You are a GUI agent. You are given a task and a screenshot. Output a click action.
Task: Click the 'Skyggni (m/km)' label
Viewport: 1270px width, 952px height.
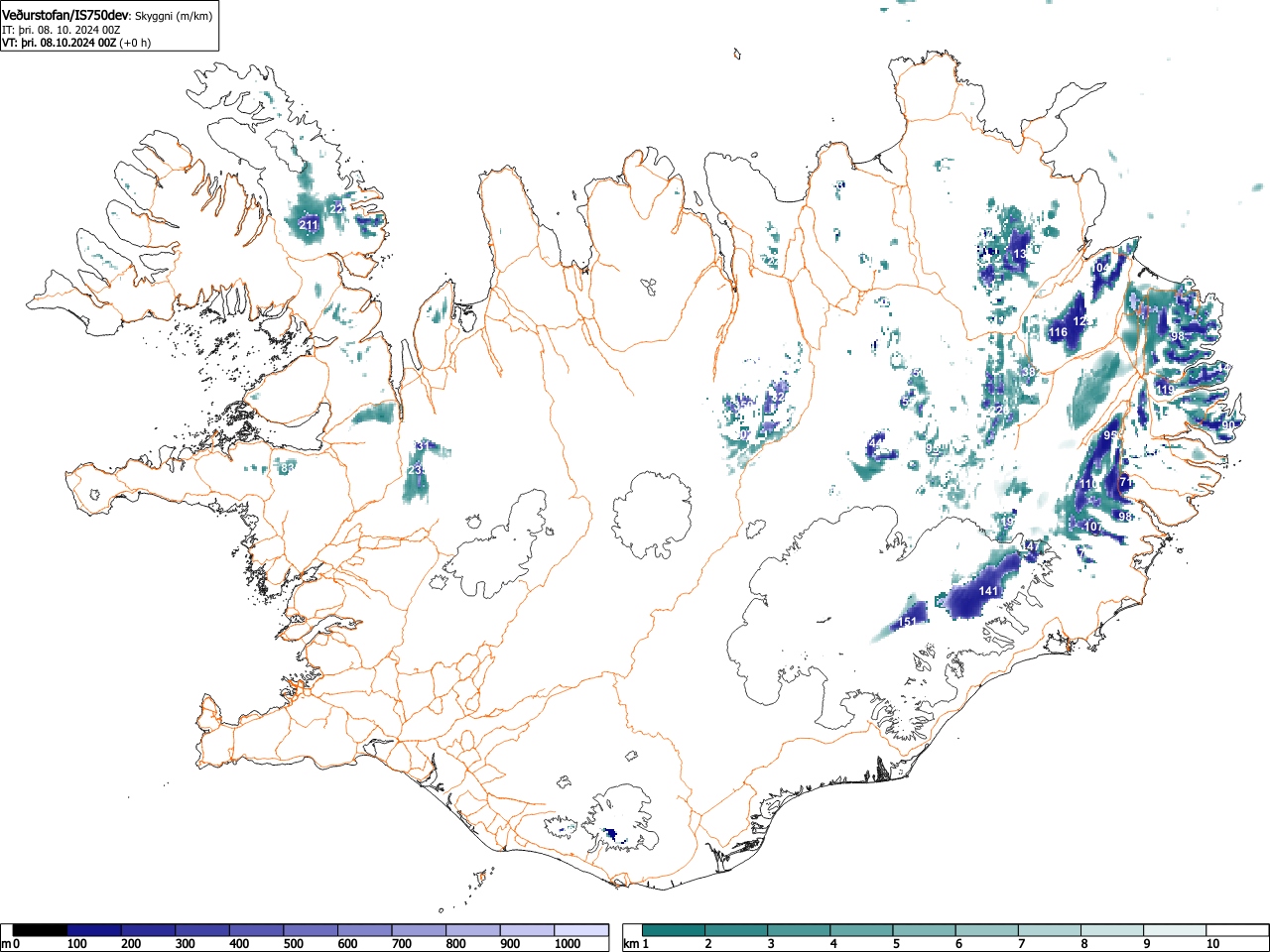click(173, 17)
